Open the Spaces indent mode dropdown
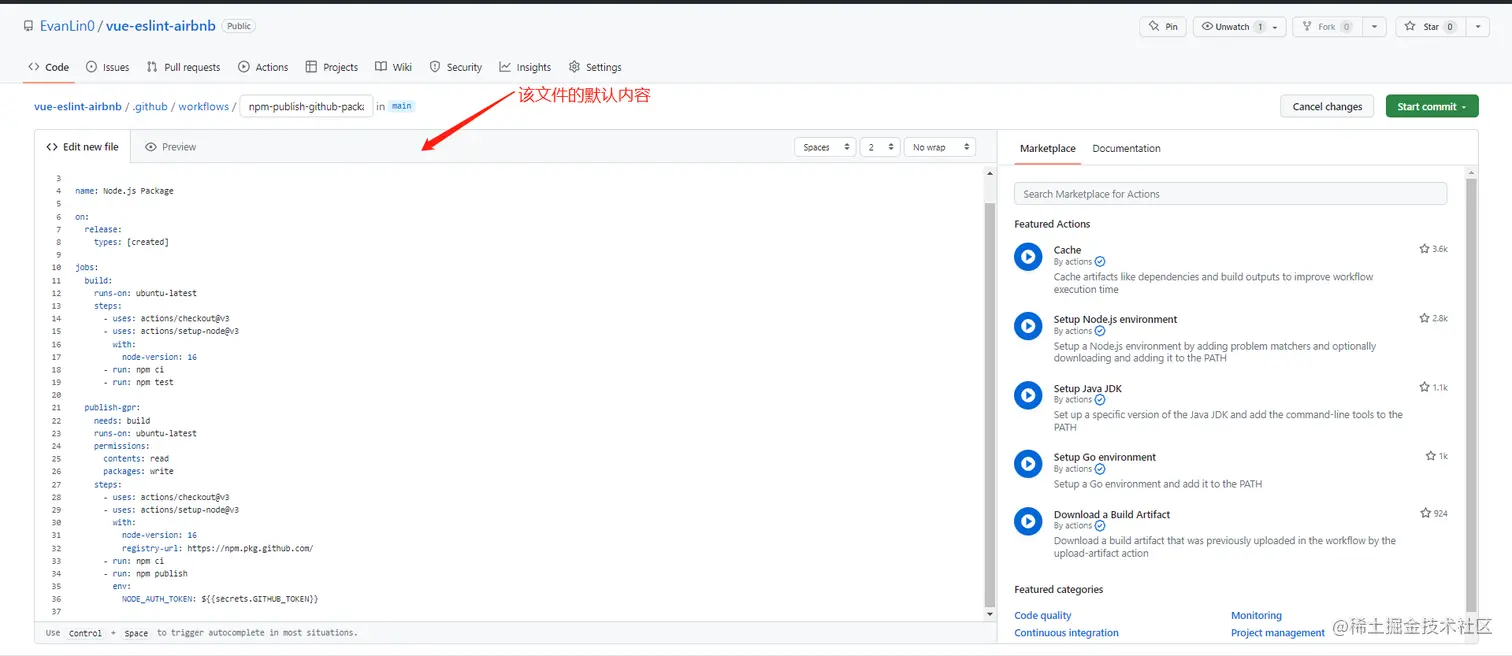 (x=825, y=147)
